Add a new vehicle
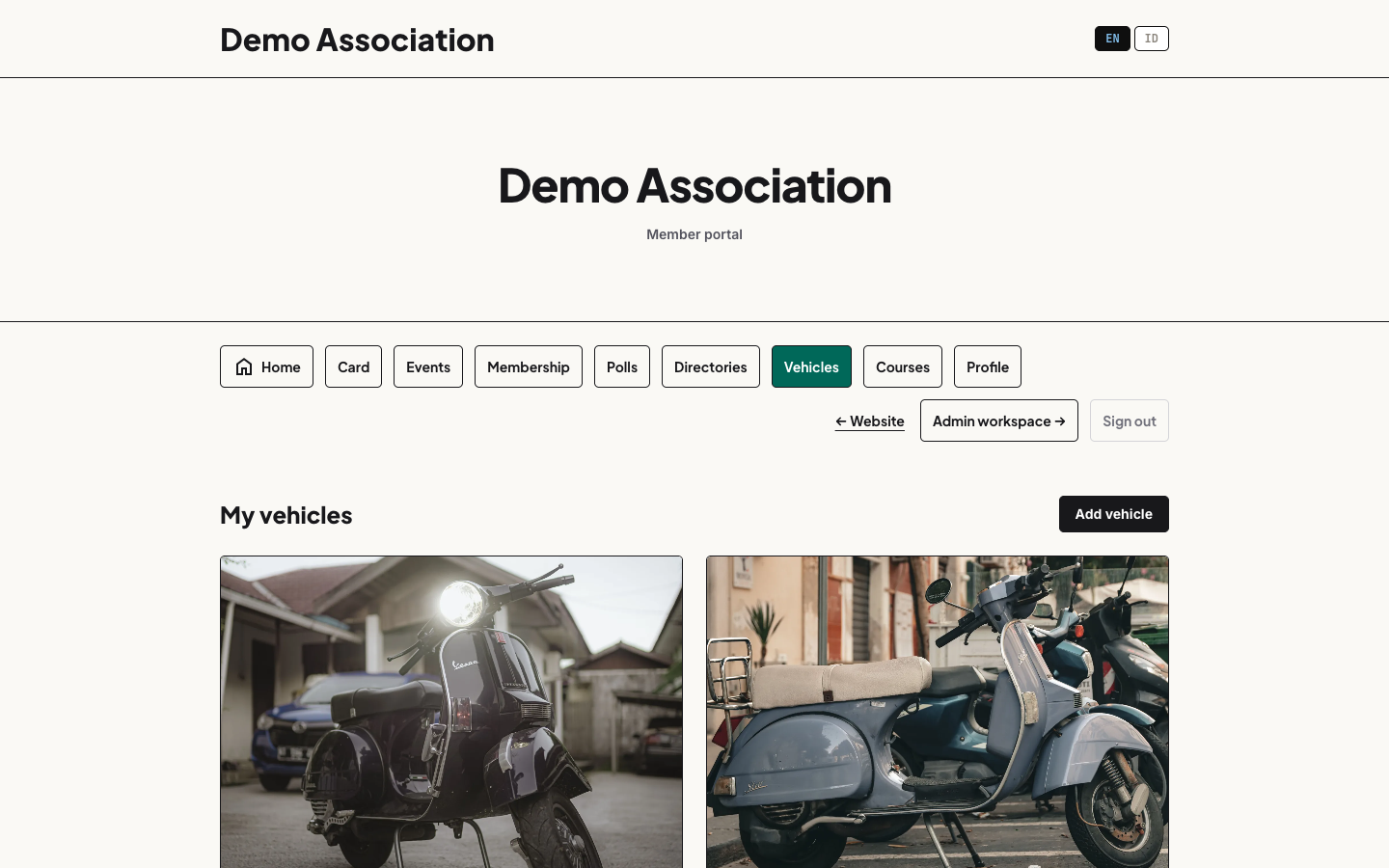 click(1114, 514)
